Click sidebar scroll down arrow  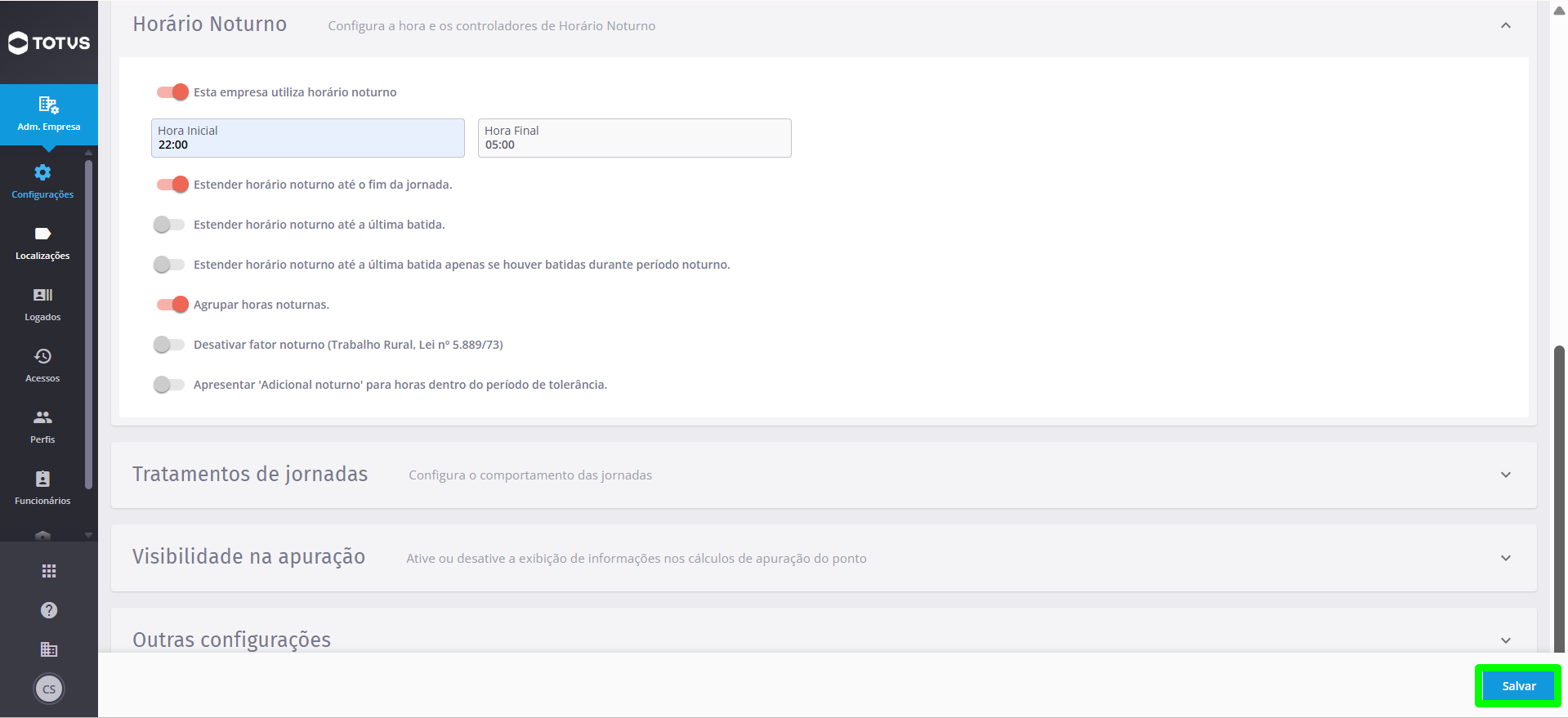88,536
